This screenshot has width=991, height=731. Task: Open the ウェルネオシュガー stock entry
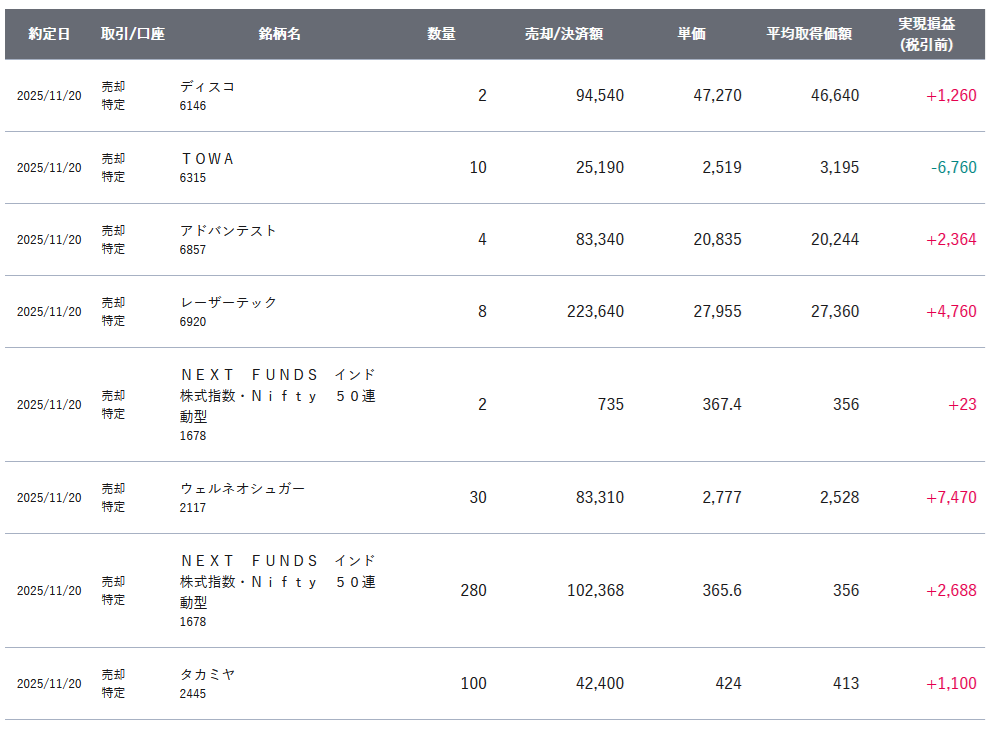pyautogui.click(x=242, y=489)
